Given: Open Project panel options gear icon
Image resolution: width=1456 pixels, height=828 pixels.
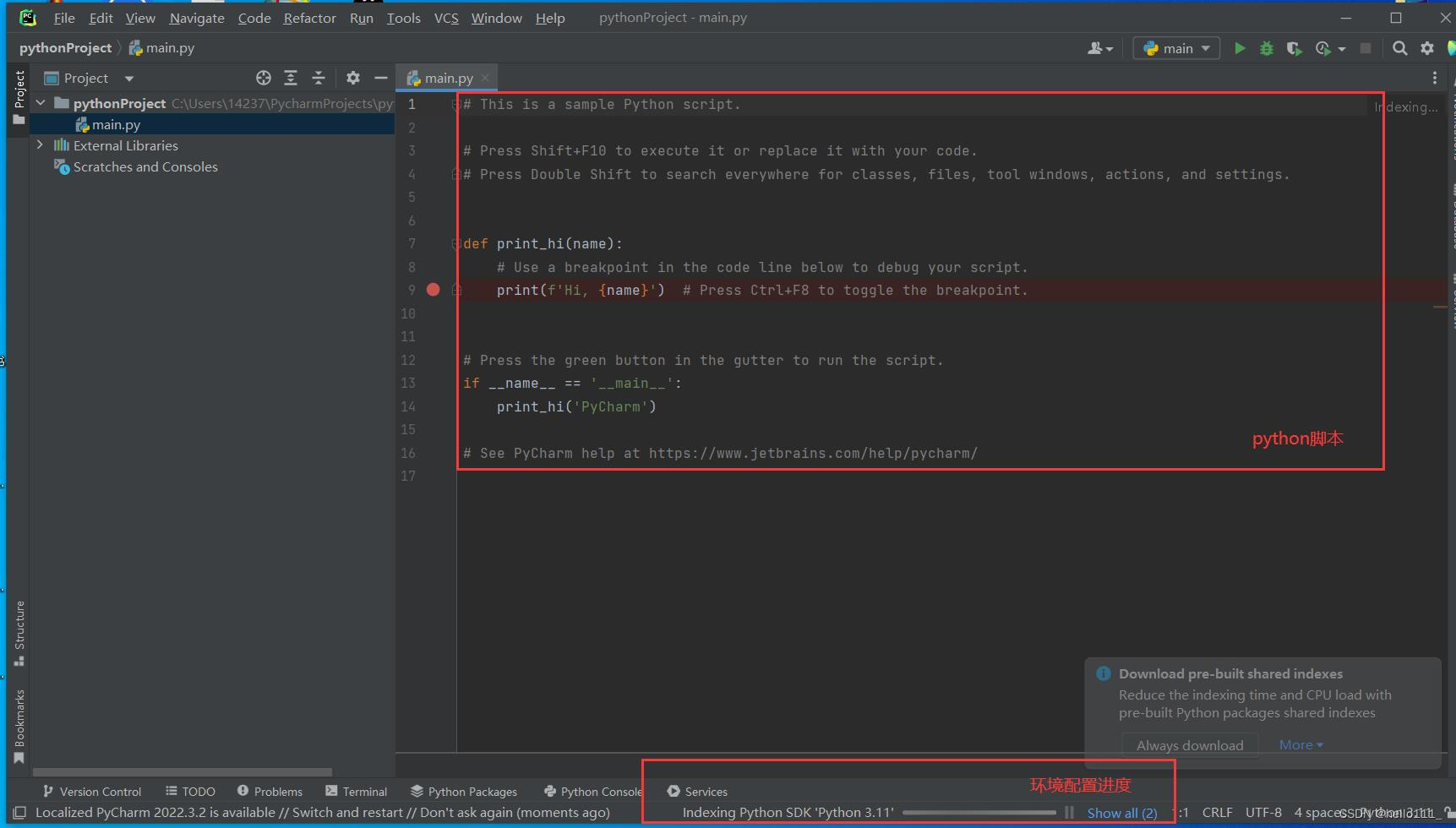Looking at the screenshot, I should tap(353, 78).
